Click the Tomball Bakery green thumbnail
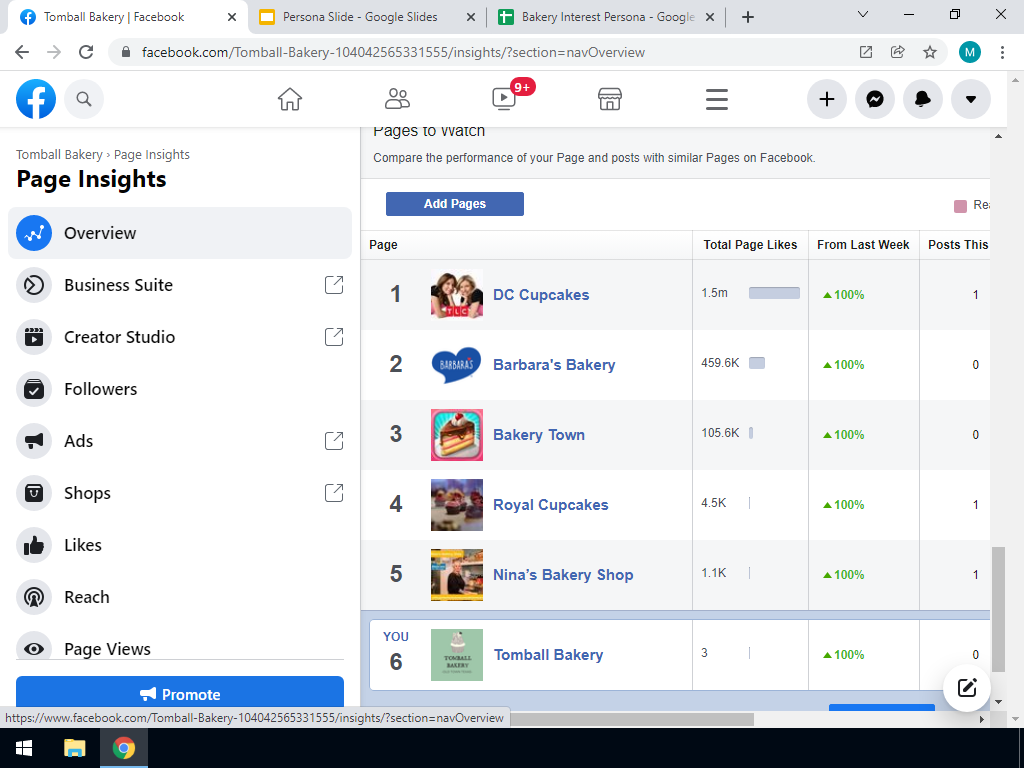Image resolution: width=1024 pixels, height=768 pixels. (457, 654)
